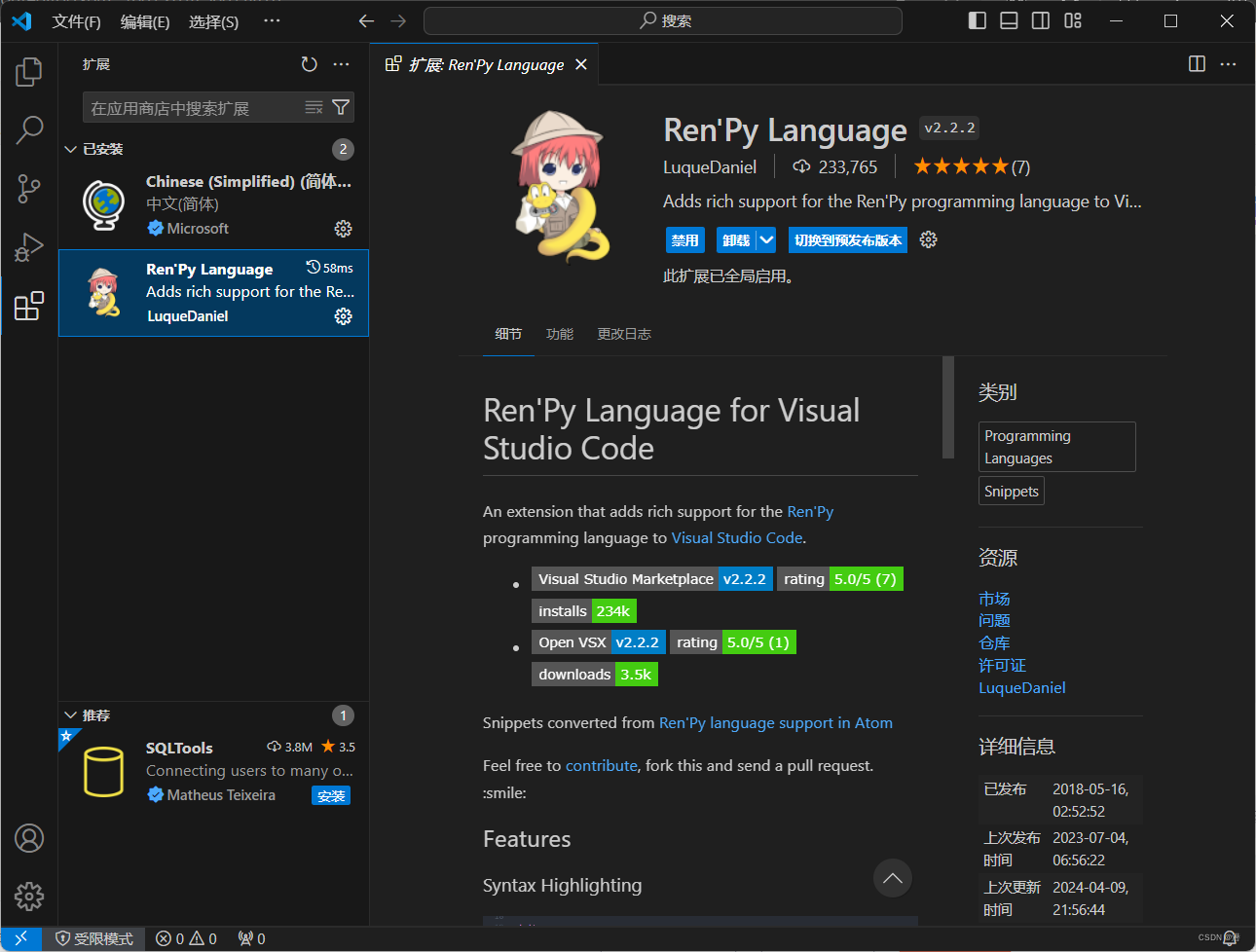The height and width of the screenshot is (952, 1256).
Task: Open the License resource link
Action: (1002, 665)
